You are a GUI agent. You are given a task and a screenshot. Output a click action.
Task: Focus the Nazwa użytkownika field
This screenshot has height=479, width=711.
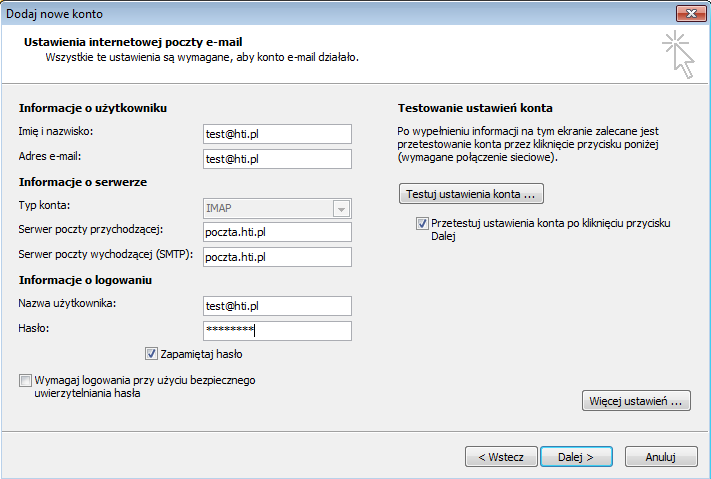(x=277, y=306)
